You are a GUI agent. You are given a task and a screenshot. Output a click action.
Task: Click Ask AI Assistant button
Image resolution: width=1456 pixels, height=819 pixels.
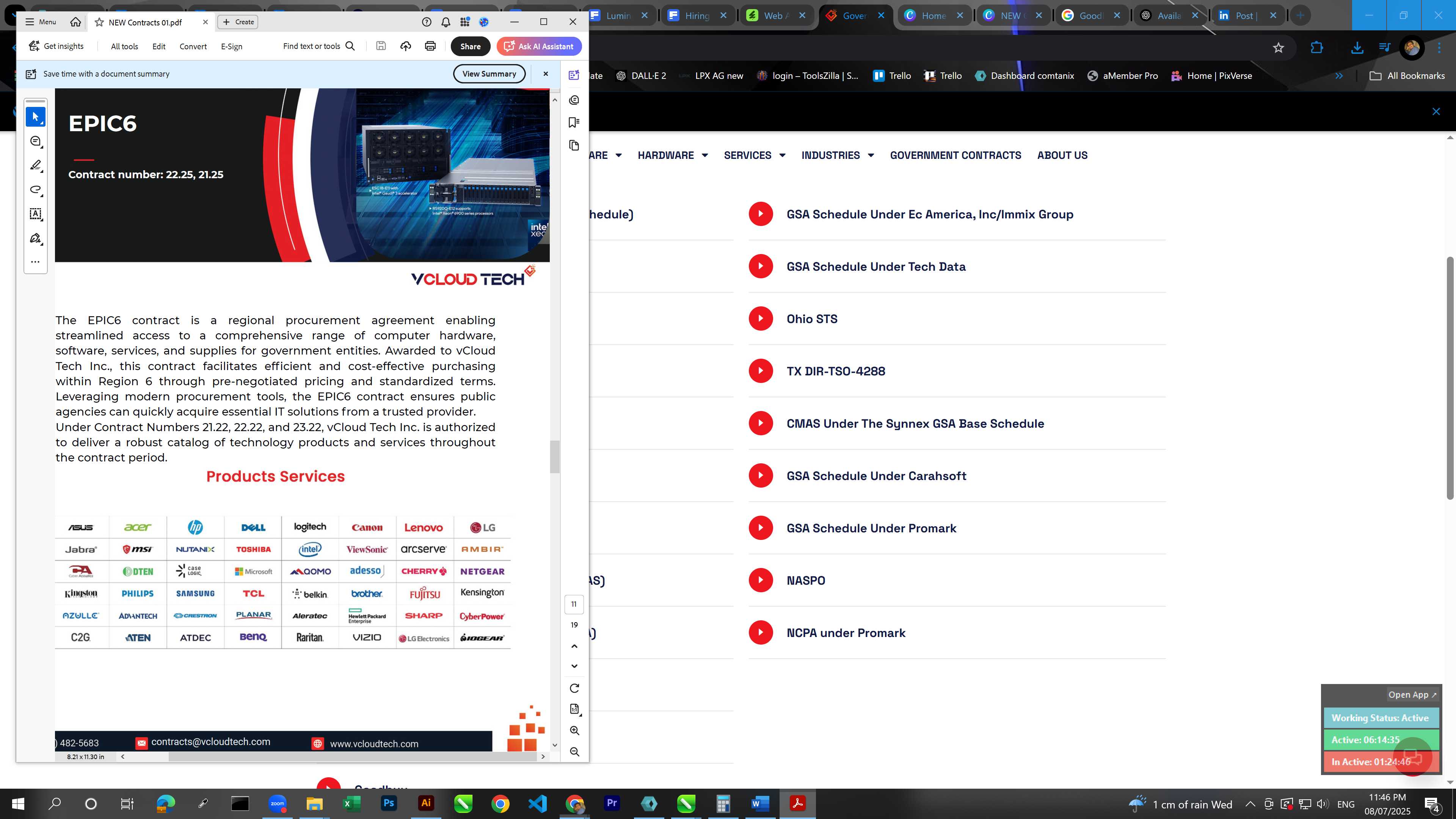click(539, 46)
